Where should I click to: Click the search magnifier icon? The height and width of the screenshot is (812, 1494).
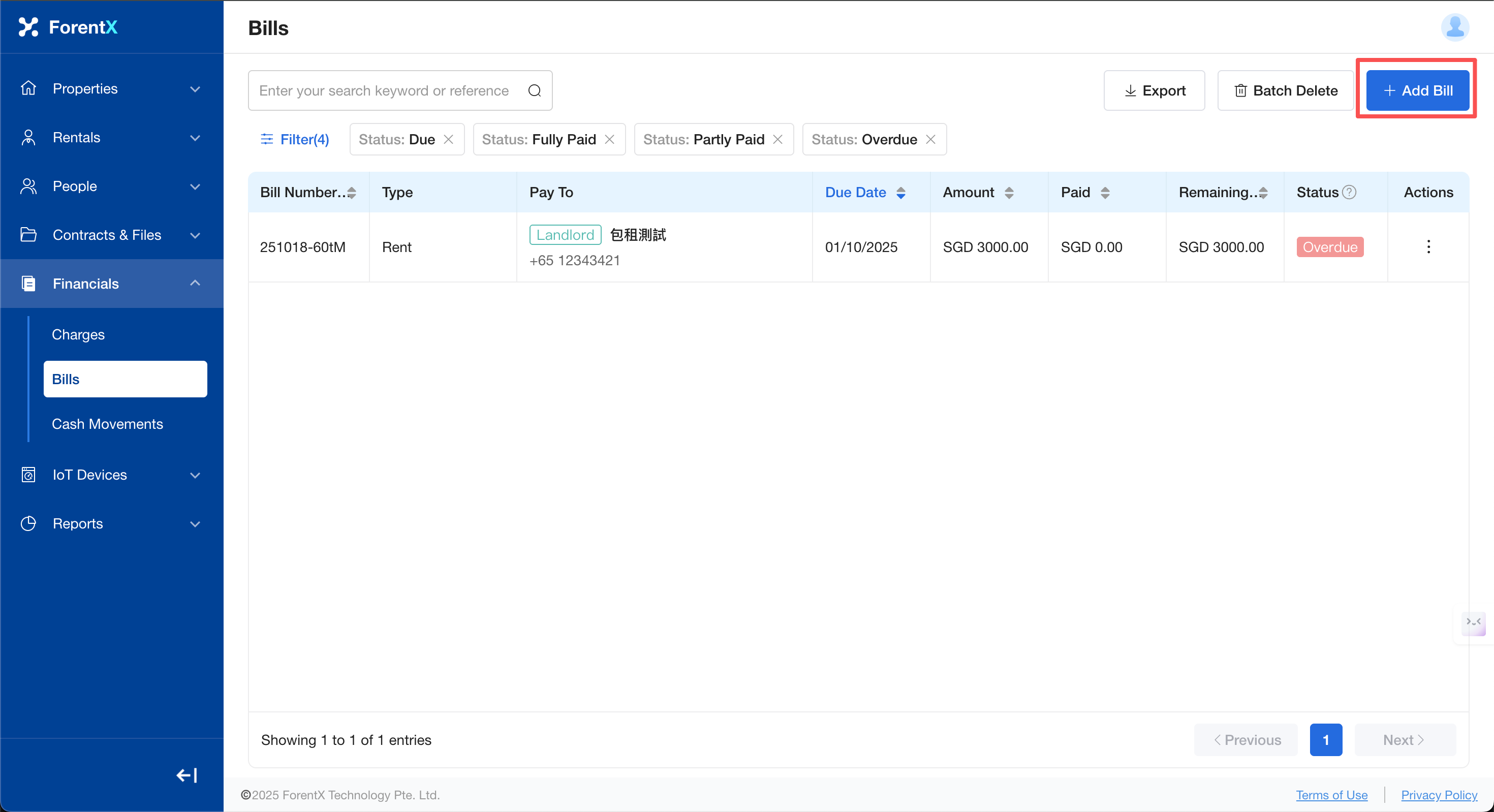point(534,90)
